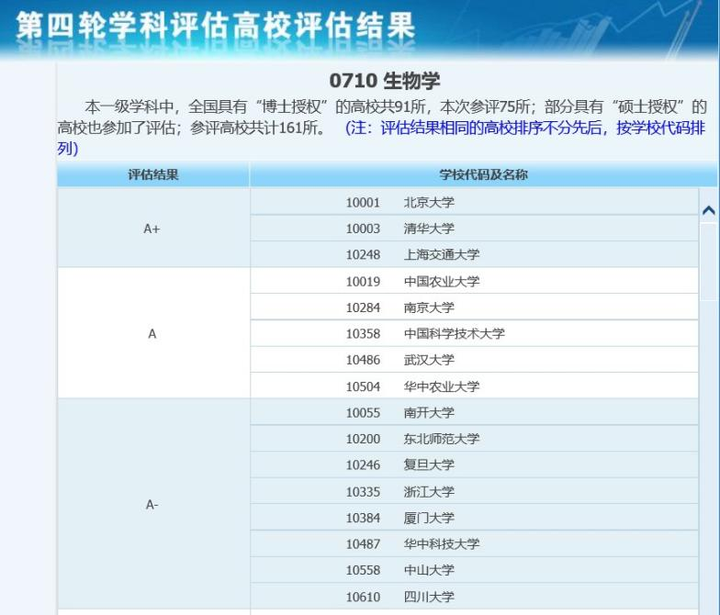Image resolution: width=720 pixels, height=615 pixels.
Task: Click the A- grade cell
Action: (x=153, y=504)
